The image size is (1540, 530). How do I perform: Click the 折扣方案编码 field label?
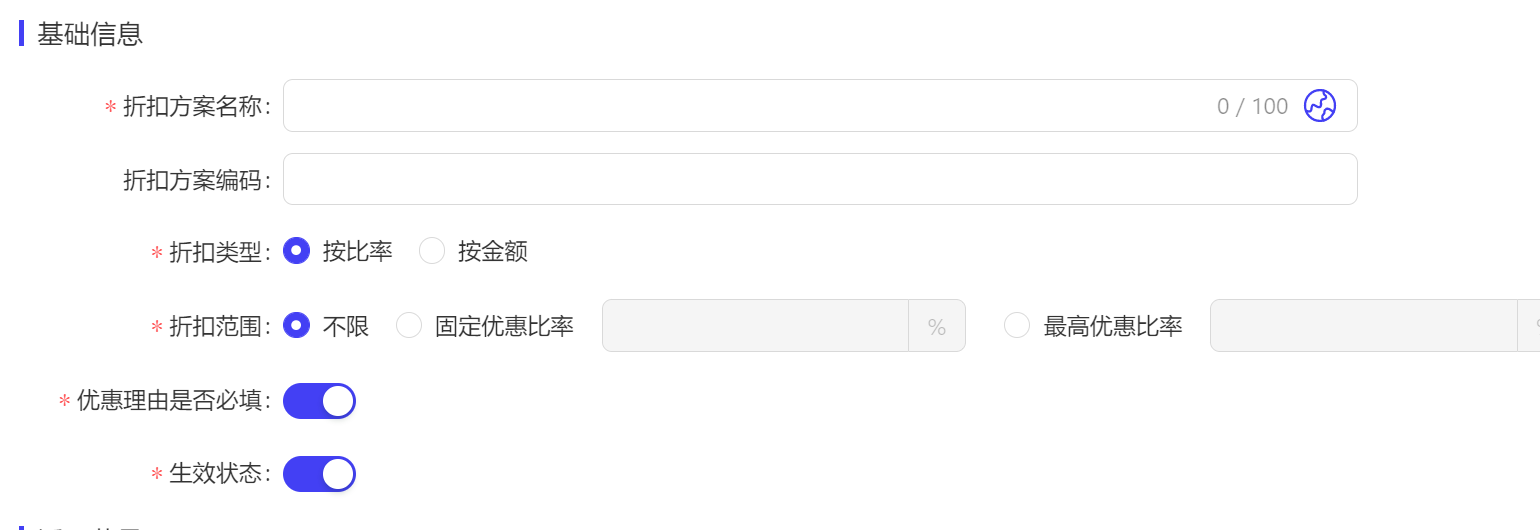[197, 180]
